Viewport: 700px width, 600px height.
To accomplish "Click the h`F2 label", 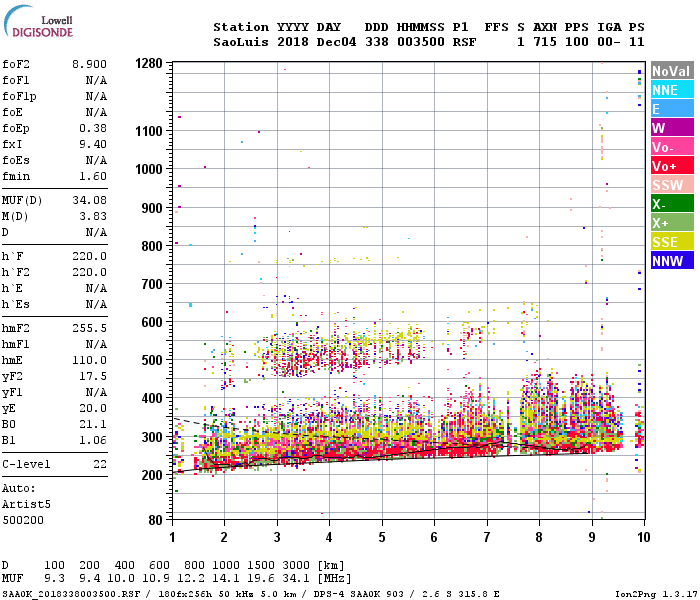I will [x=16, y=272].
